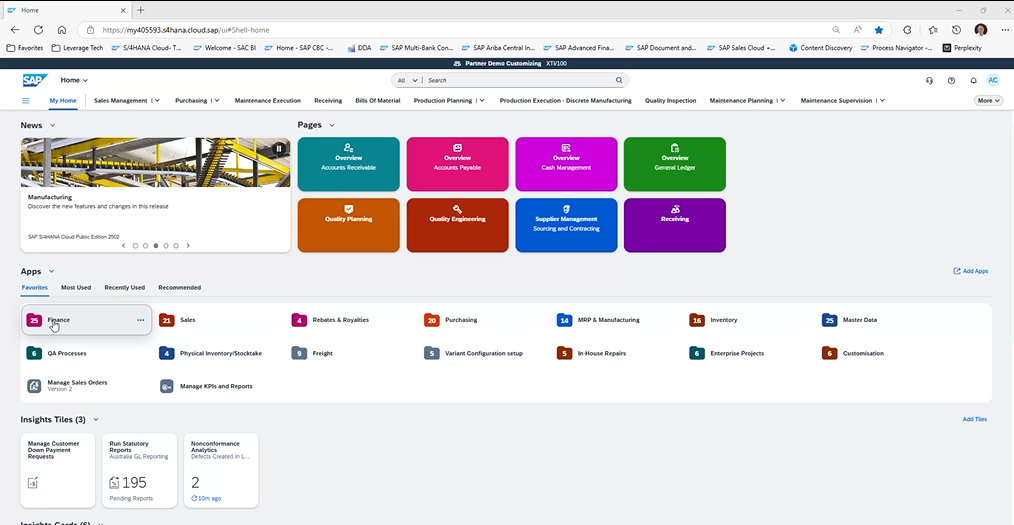Viewport: 1014px width, 525px height.
Task: Select the Favorites apps tab
Action: (x=34, y=288)
